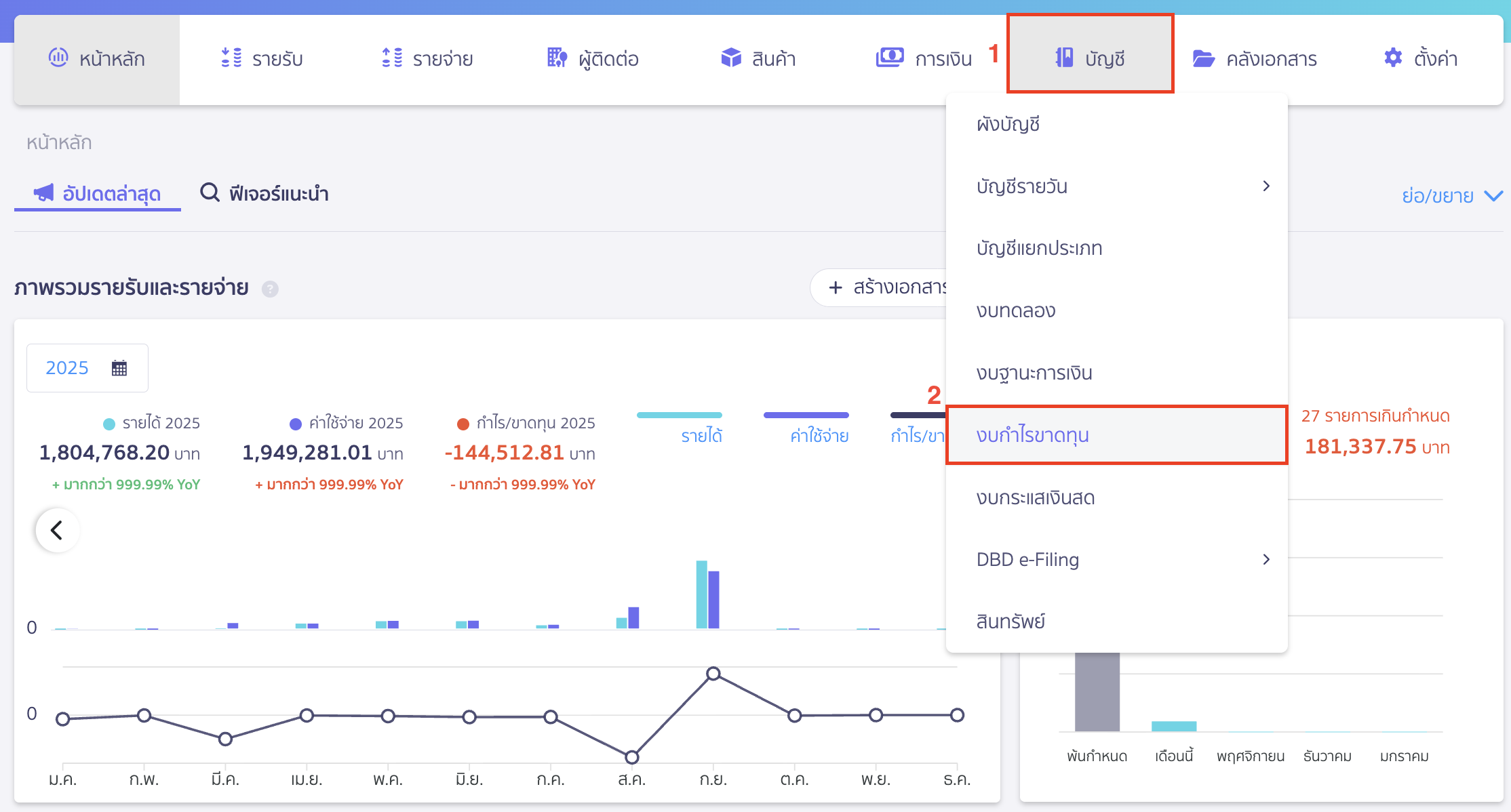1511x812 pixels.
Task: Click the การเงิน money icon
Action: (890, 58)
